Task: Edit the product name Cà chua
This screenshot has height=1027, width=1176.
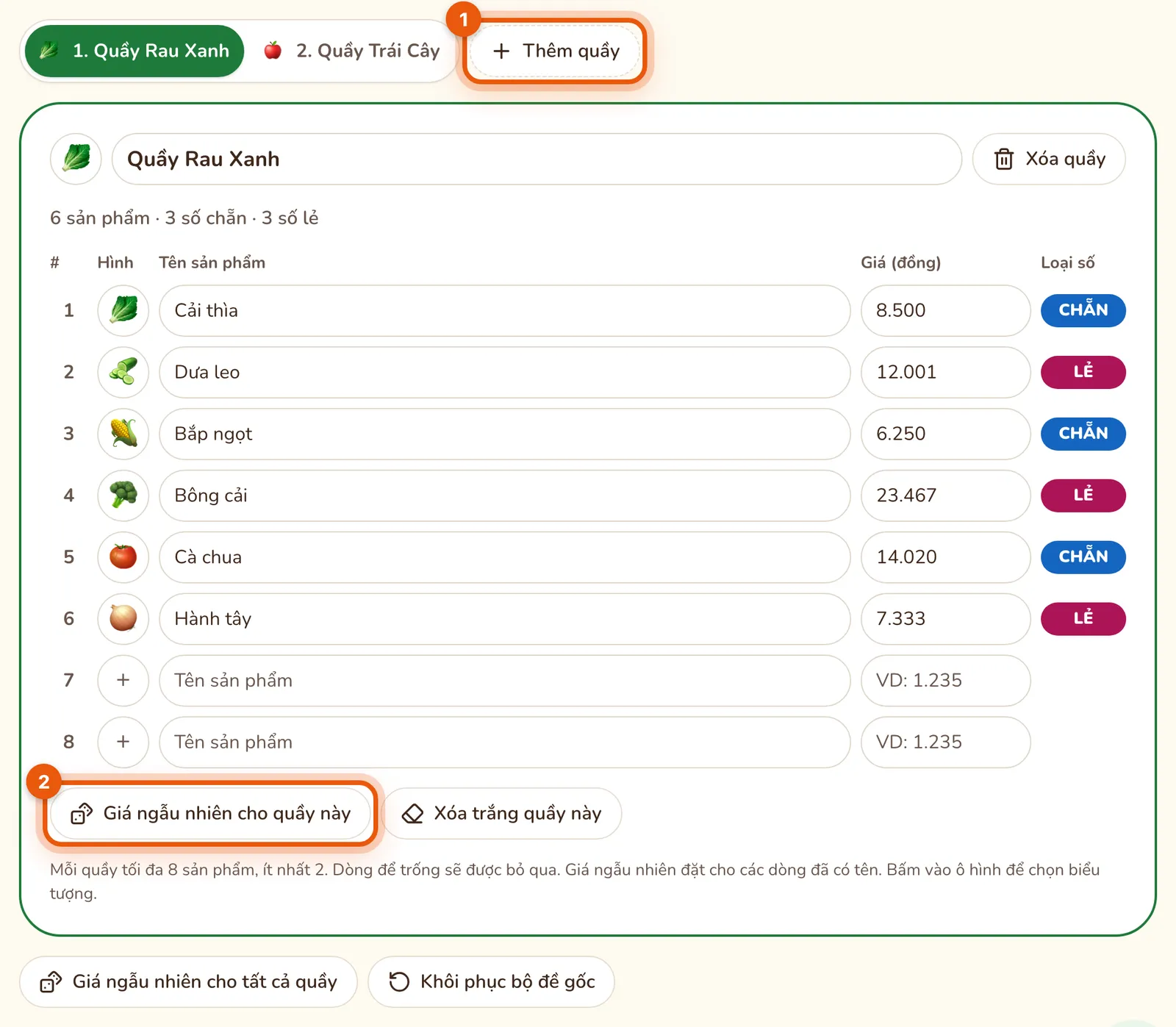Action: click(504, 557)
